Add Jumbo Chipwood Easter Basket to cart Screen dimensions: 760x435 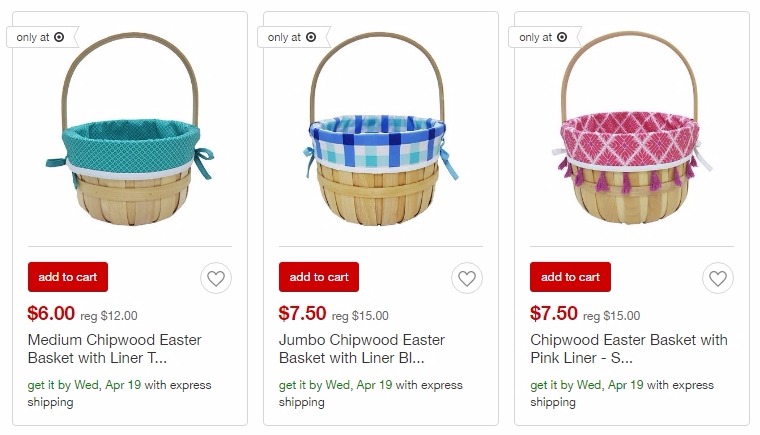pyautogui.click(x=319, y=277)
